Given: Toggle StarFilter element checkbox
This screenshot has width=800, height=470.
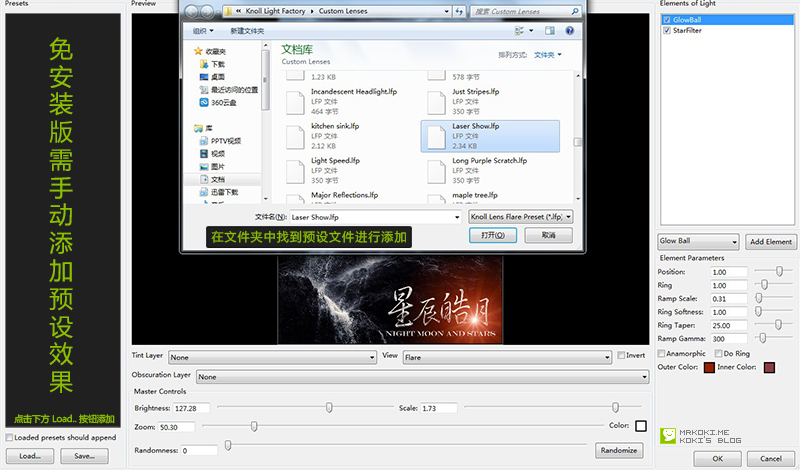Looking at the screenshot, I should pyautogui.click(x=666, y=30).
